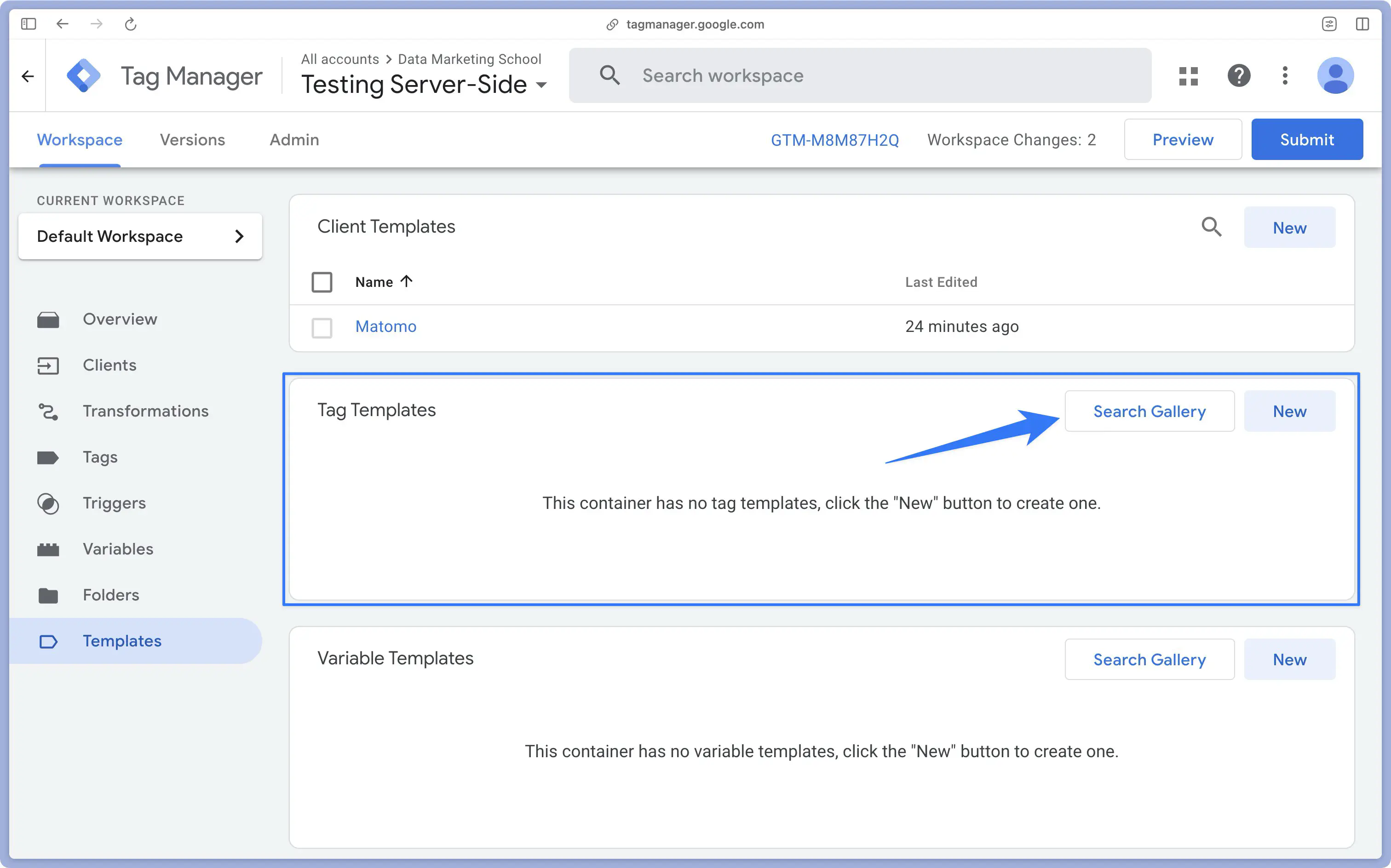The width and height of the screenshot is (1391, 868).
Task: Toggle the Matomo client template checkbox
Action: [x=322, y=326]
